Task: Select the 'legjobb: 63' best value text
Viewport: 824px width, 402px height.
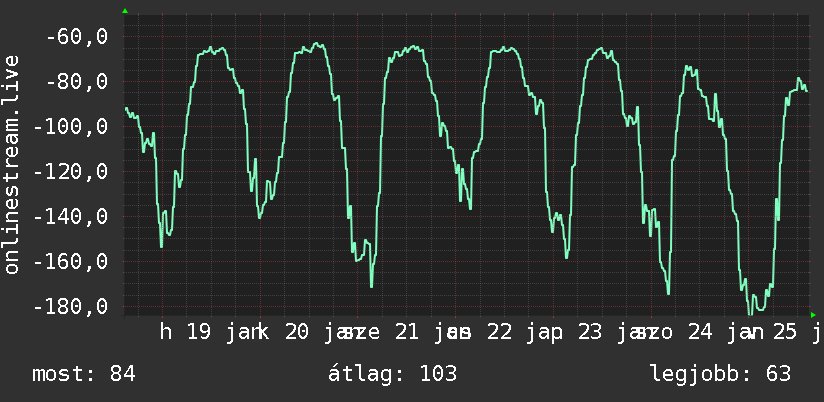Action: 720,374
